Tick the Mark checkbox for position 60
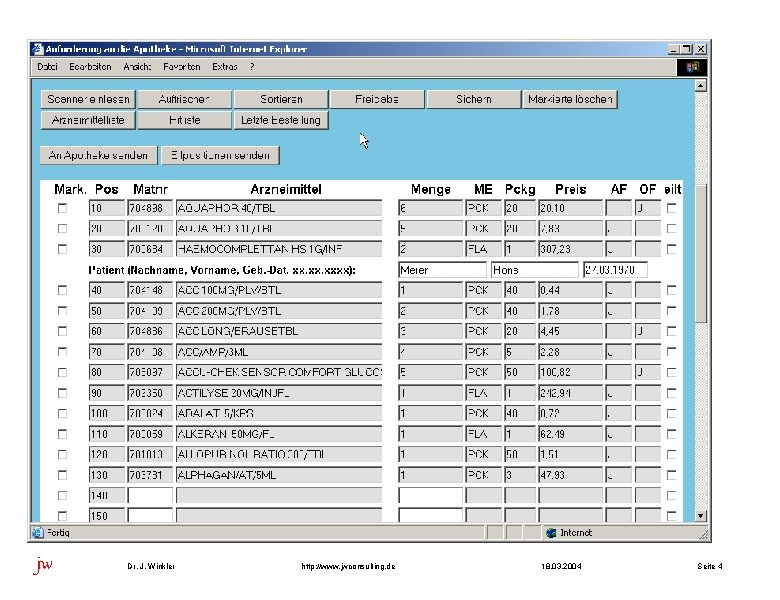 tap(62, 331)
